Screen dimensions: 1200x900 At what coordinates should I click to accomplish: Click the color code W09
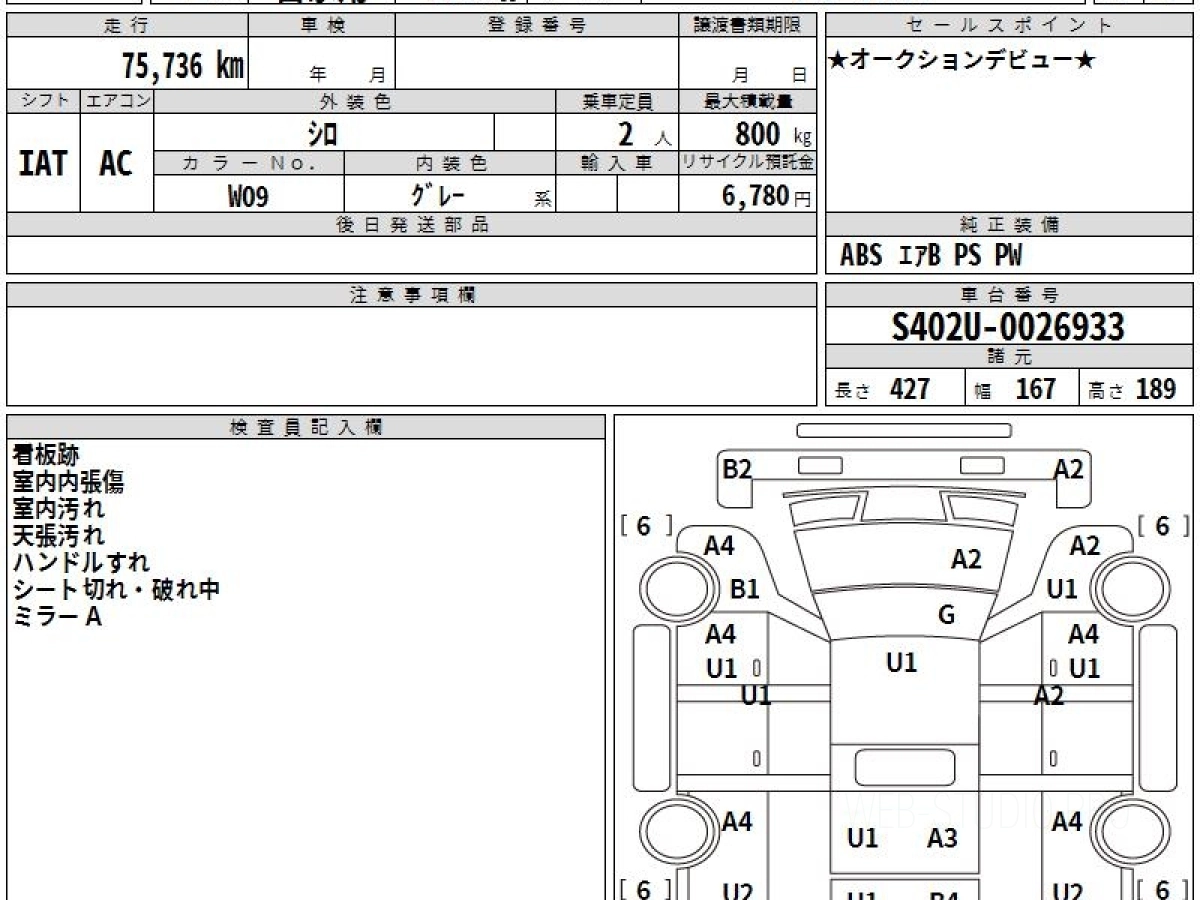point(248,196)
